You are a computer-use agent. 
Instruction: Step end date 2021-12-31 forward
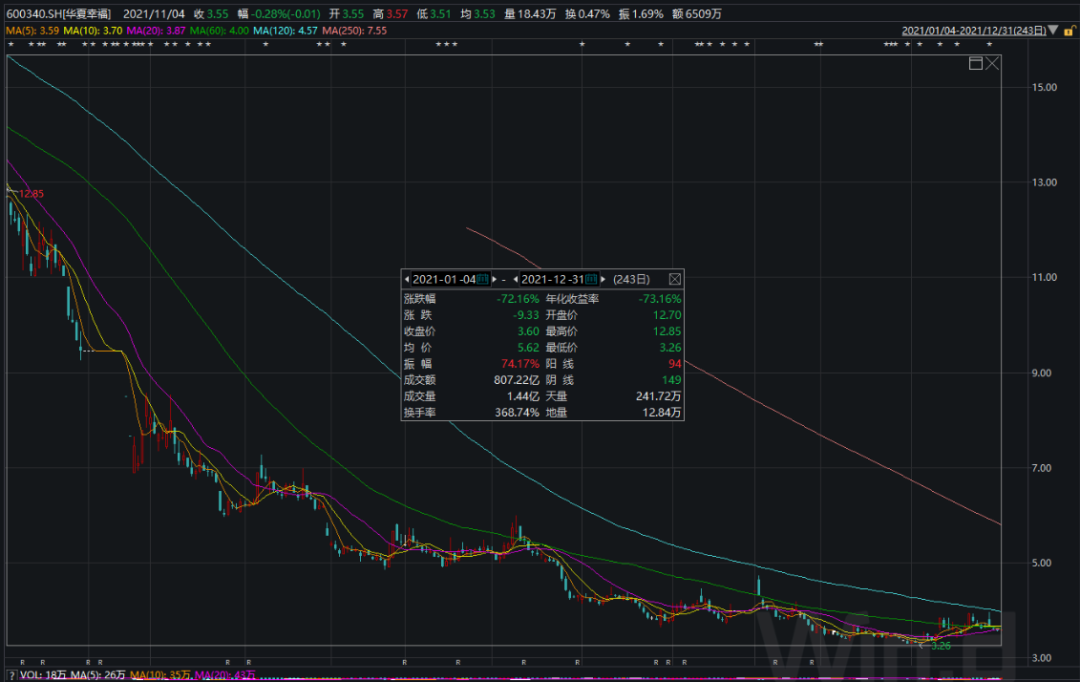[603, 279]
